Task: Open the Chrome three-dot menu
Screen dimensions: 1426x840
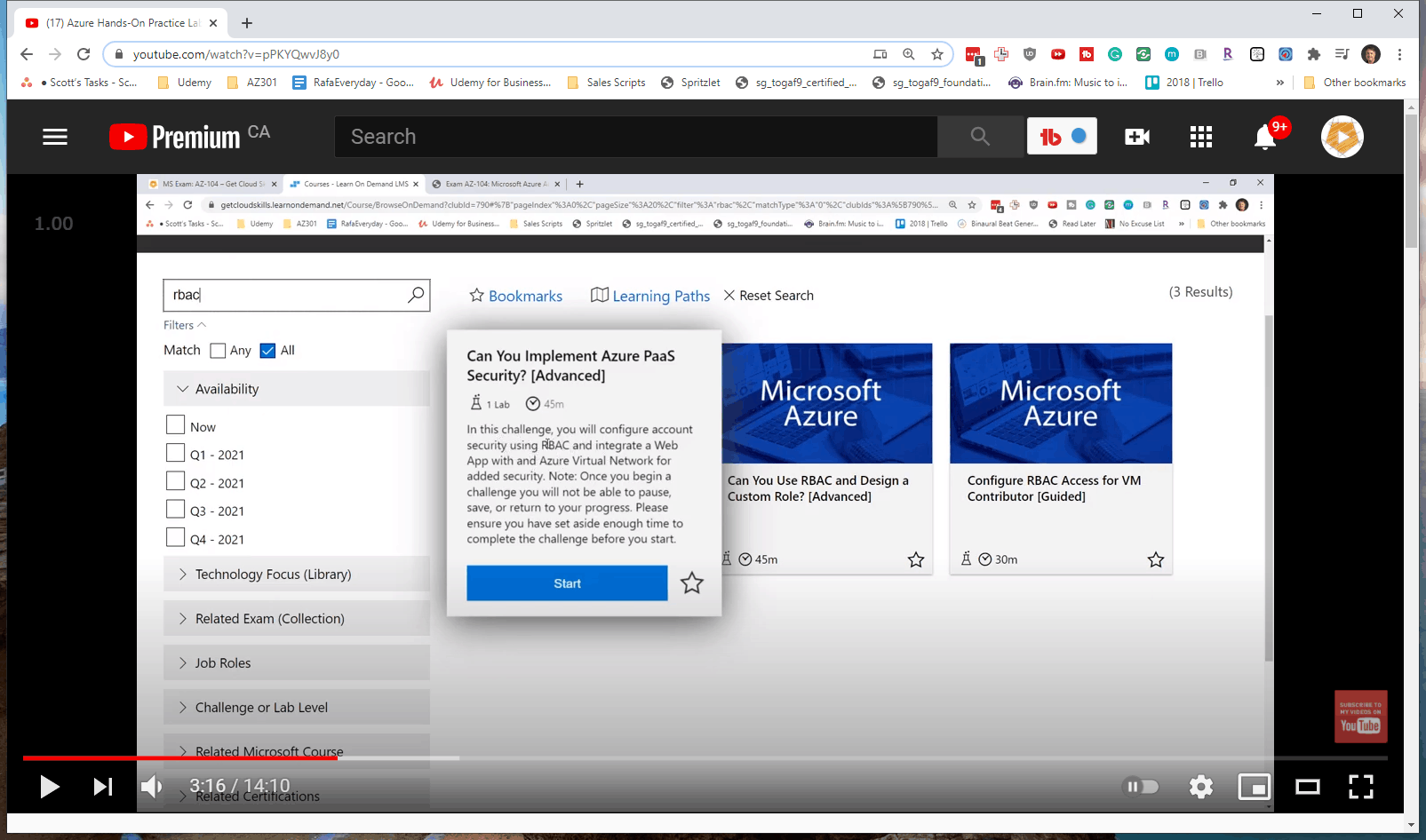Action: click(x=1399, y=54)
